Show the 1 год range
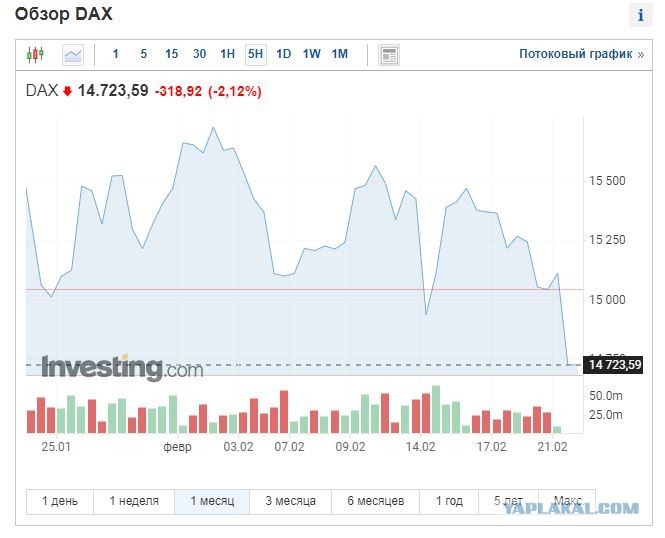The height and width of the screenshot is (538, 665). click(x=449, y=502)
